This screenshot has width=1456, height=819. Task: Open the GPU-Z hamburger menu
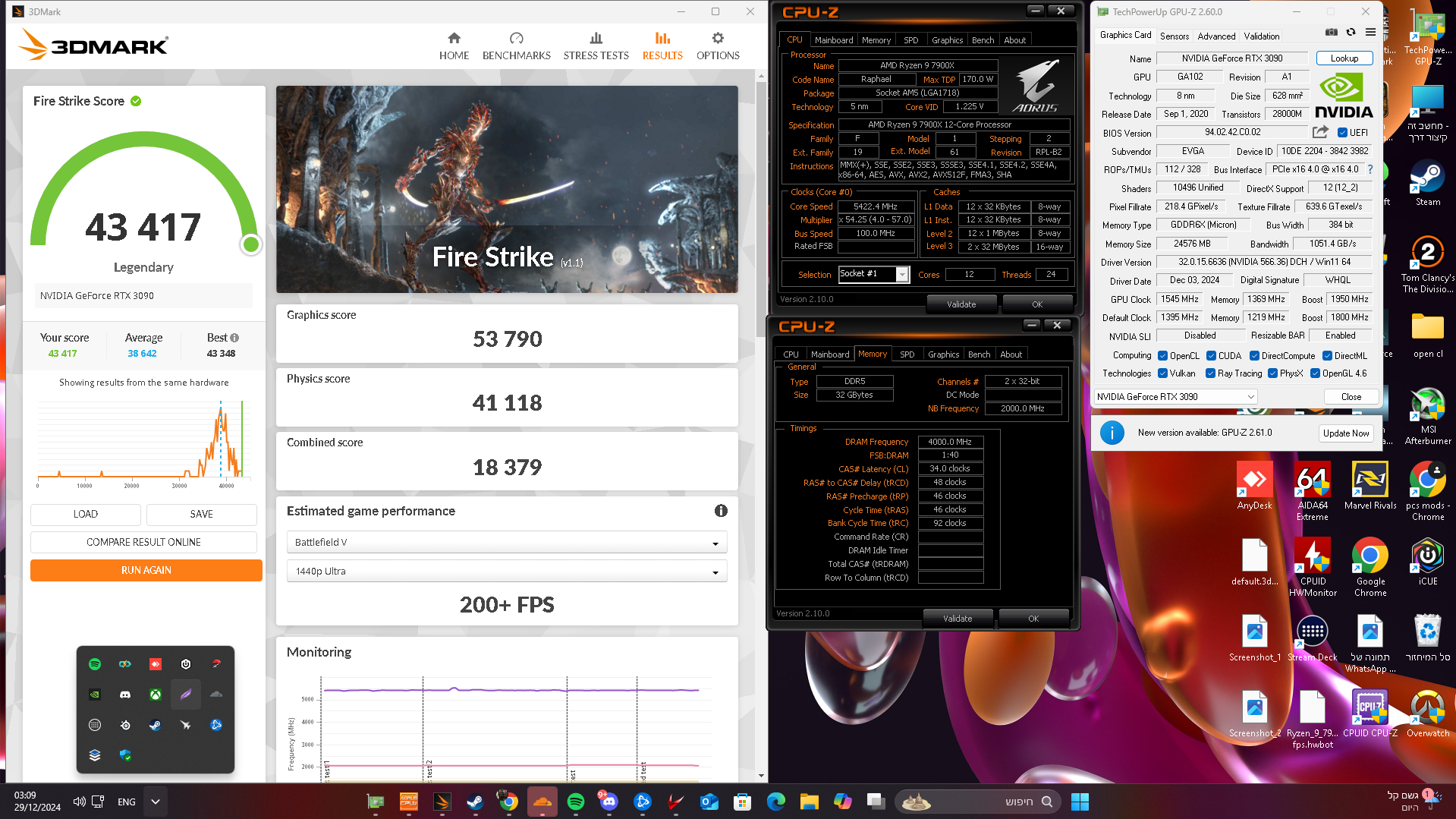pyautogui.click(x=1370, y=32)
